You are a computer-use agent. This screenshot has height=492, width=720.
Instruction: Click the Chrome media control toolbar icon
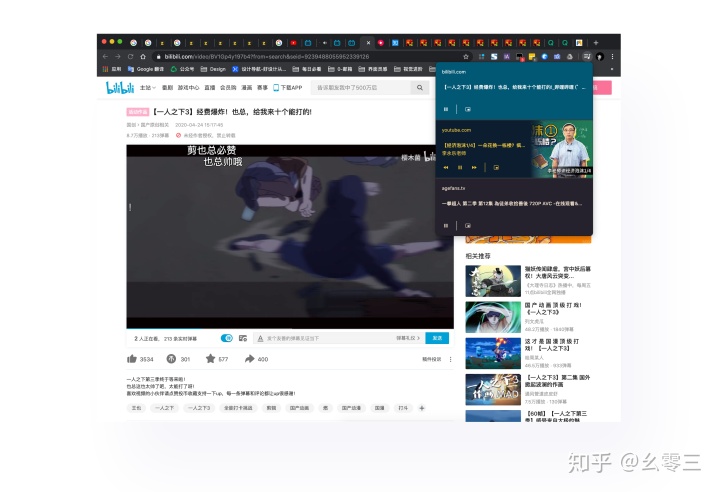(586, 57)
